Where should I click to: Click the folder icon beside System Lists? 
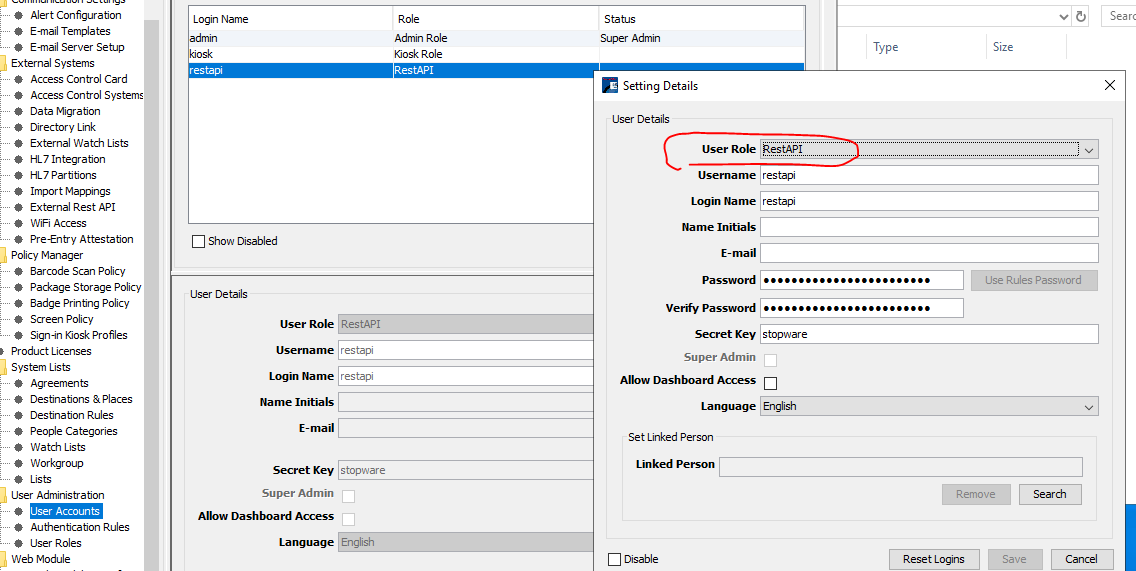pyautogui.click(x=3, y=367)
